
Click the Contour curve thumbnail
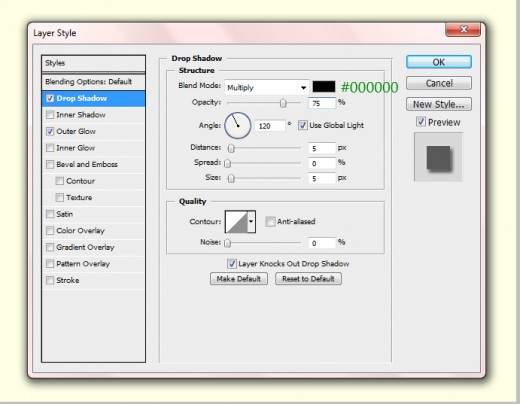click(x=236, y=222)
